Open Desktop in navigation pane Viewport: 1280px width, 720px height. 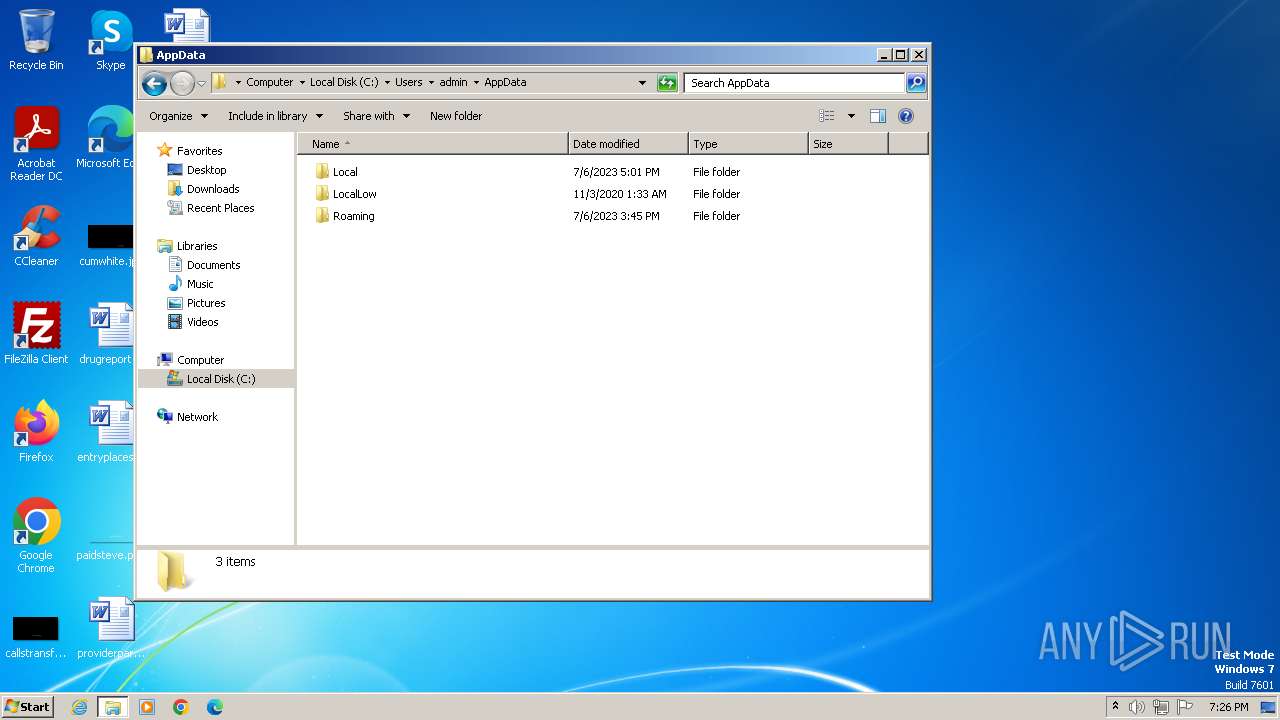[x=206, y=170]
